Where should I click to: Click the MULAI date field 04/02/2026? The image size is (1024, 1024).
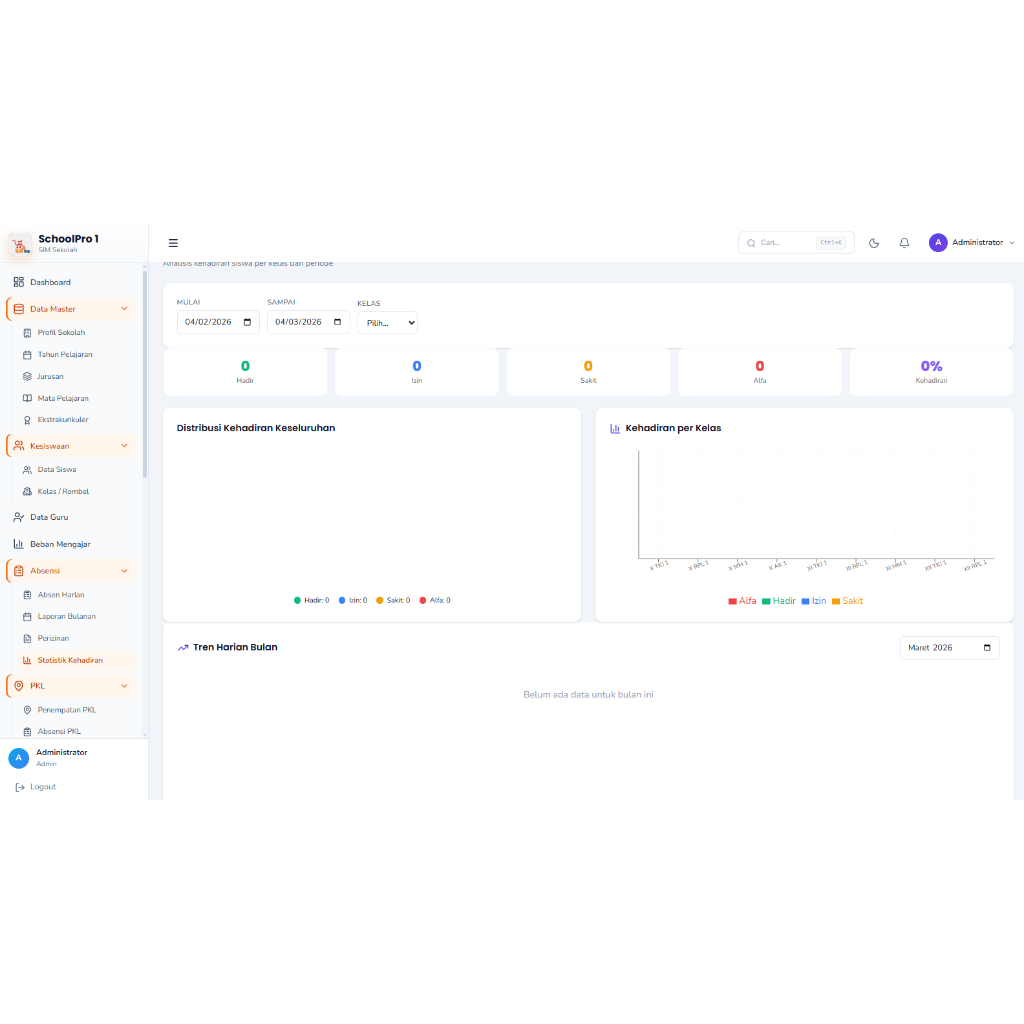point(218,322)
